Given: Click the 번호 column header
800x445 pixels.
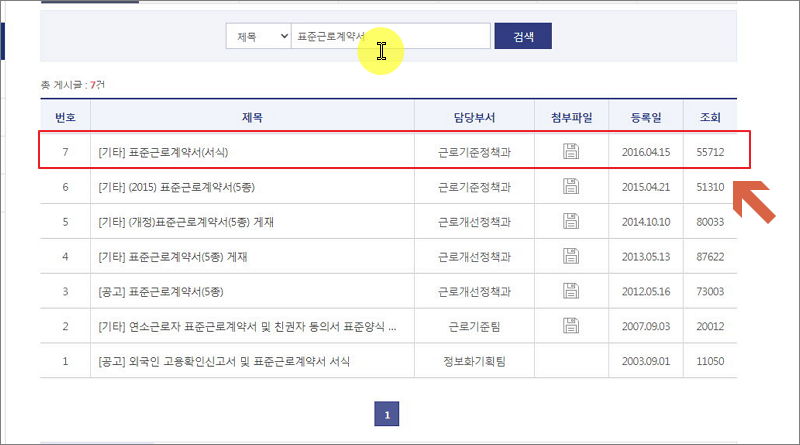Looking at the screenshot, I should point(65,117).
